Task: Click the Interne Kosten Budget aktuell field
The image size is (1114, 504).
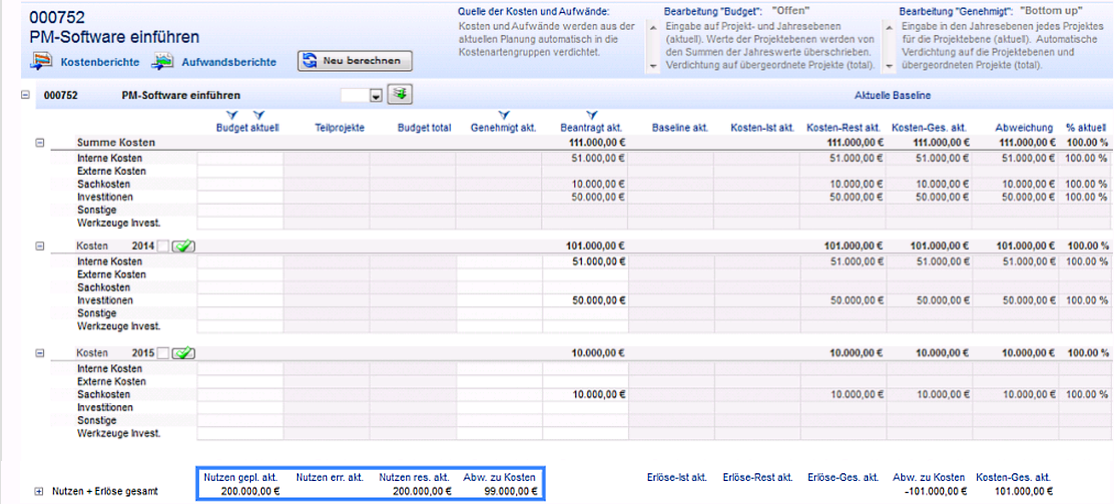Action: click(240, 158)
